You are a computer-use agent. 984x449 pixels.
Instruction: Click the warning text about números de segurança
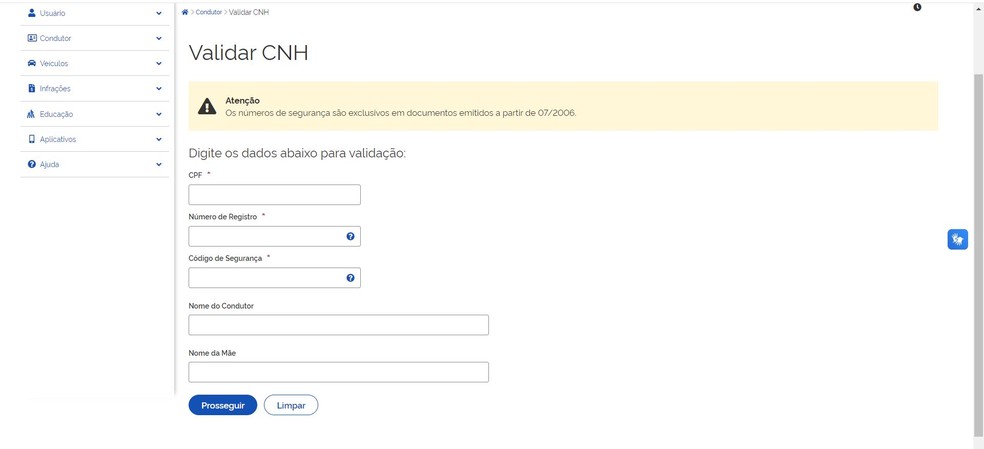point(400,113)
